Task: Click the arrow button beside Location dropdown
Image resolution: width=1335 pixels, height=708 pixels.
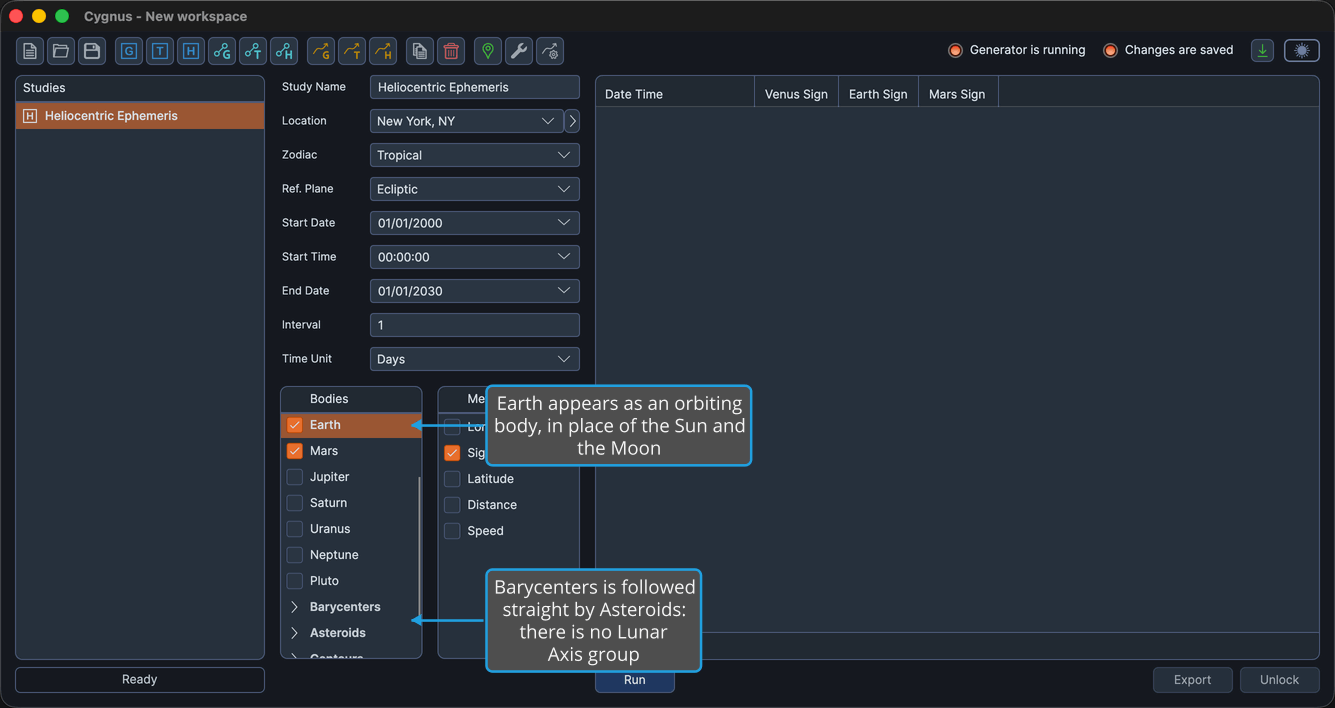Action: click(572, 121)
